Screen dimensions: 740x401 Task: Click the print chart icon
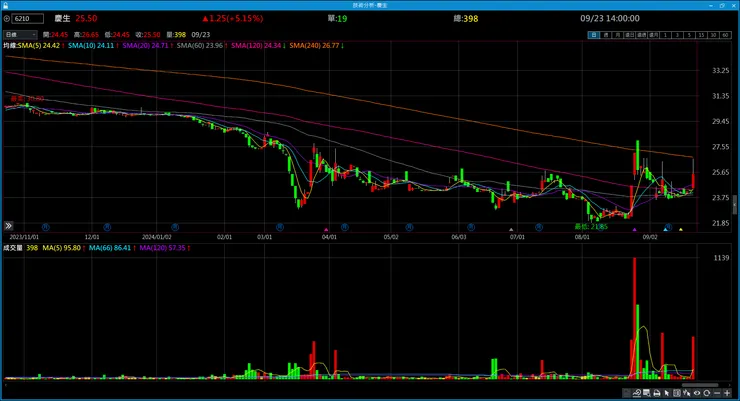(656, 393)
